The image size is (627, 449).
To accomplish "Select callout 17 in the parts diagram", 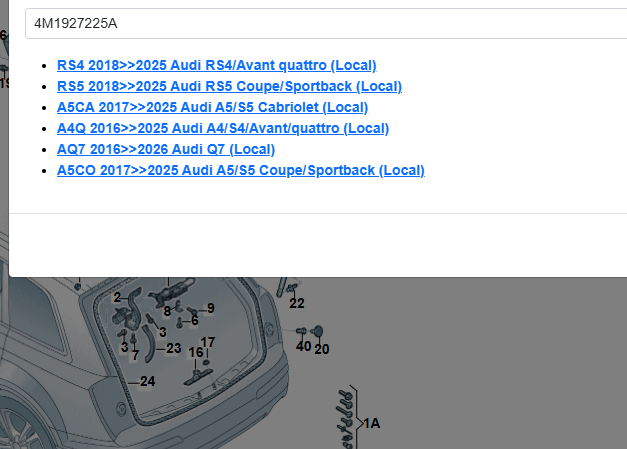I will point(208,342).
